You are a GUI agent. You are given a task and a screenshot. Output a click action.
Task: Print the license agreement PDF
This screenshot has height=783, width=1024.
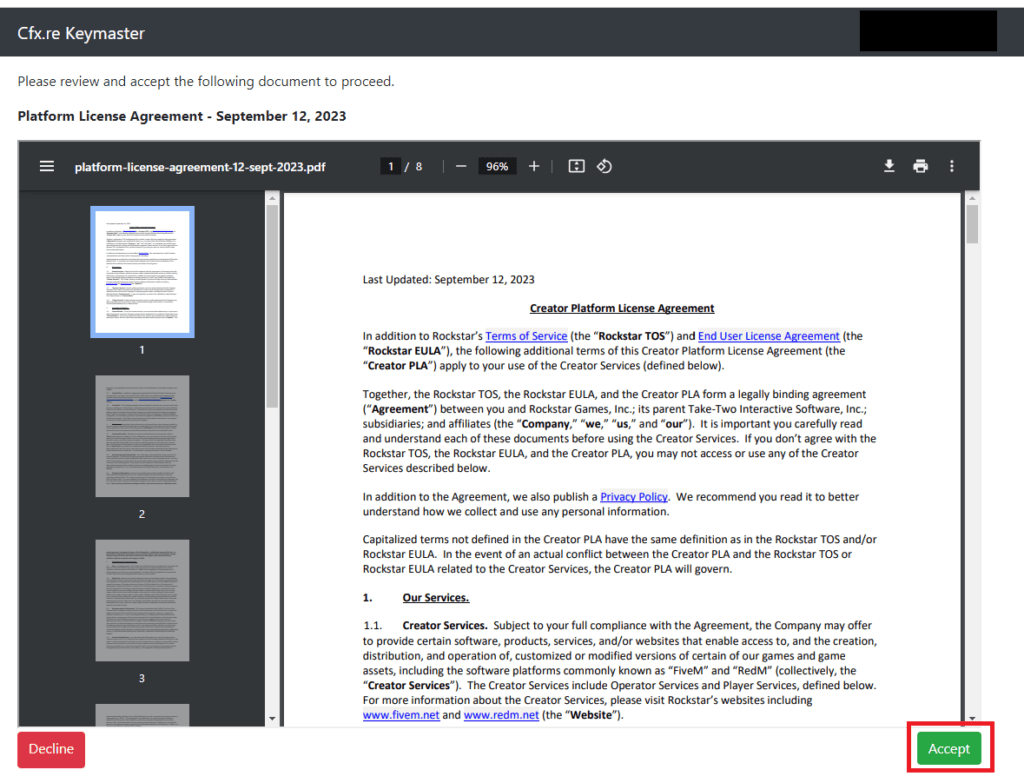tap(921, 167)
